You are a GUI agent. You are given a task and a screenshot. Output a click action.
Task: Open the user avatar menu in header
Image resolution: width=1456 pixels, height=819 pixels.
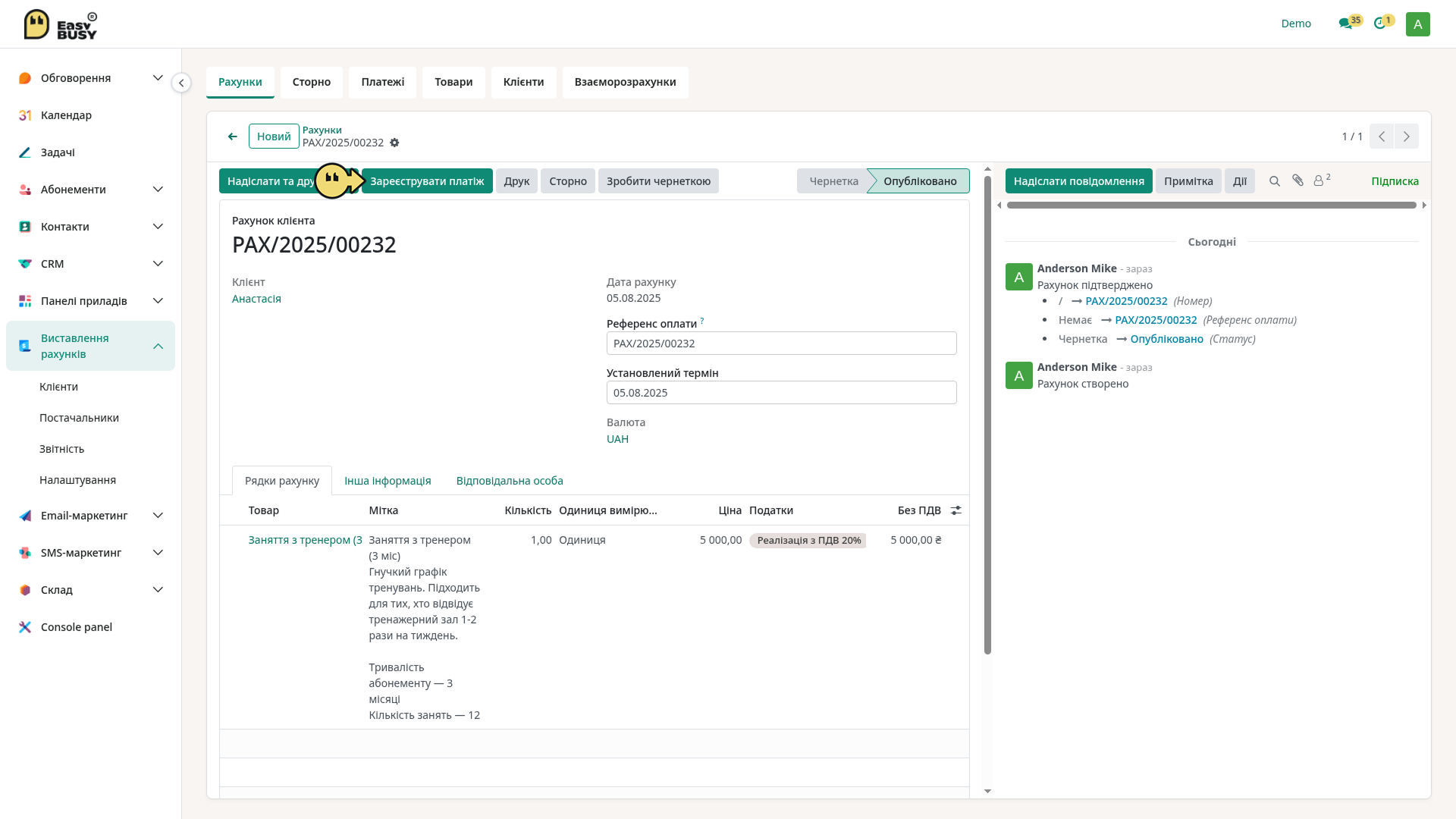click(x=1417, y=24)
